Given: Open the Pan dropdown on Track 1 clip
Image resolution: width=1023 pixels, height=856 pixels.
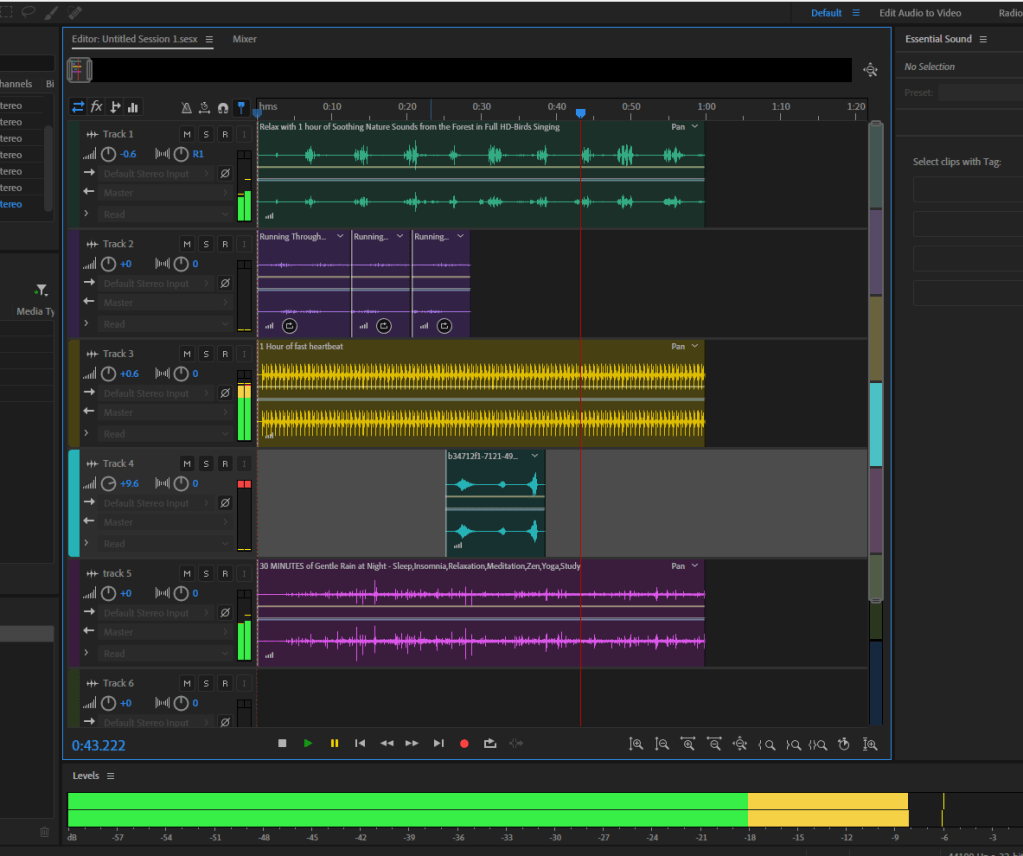Looking at the screenshot, I should point(686,127).
